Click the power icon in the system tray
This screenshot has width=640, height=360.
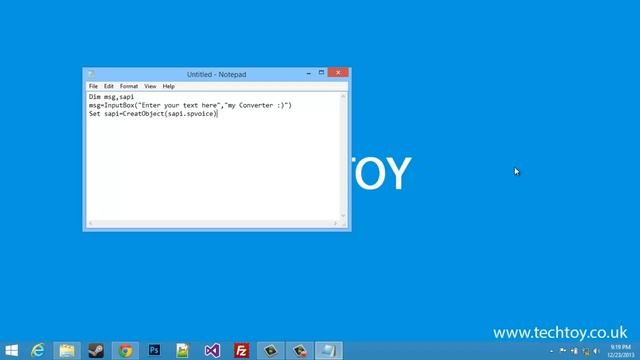tap(574, 351)
